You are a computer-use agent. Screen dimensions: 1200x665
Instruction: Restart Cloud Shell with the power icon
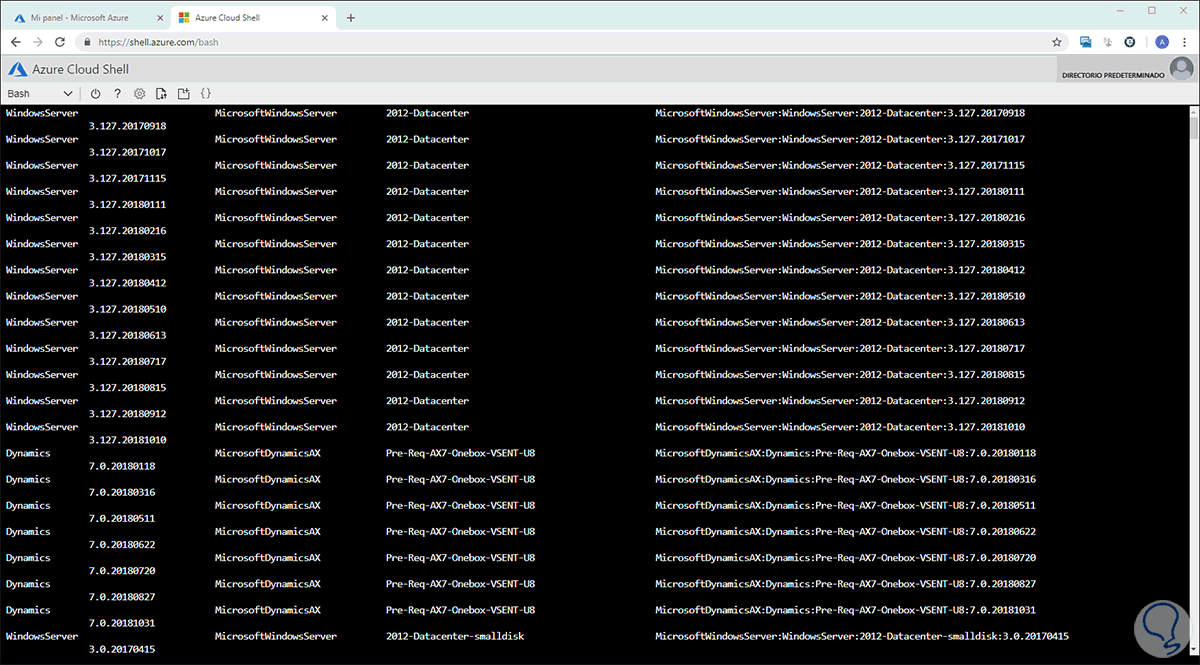click(x=96, y=94)
